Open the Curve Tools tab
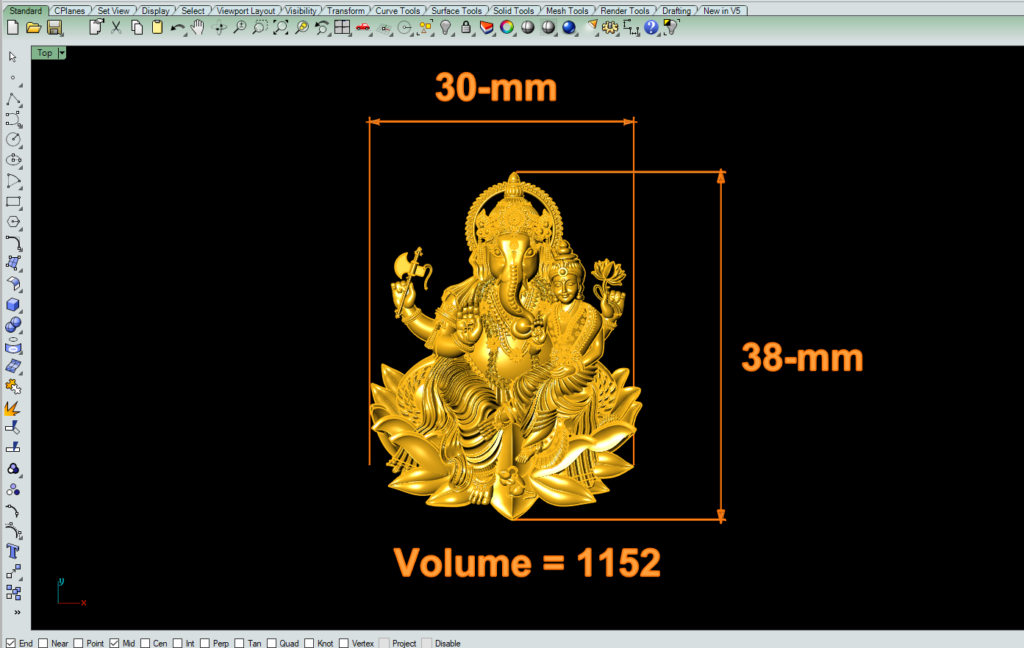 [x=397, y=10]
